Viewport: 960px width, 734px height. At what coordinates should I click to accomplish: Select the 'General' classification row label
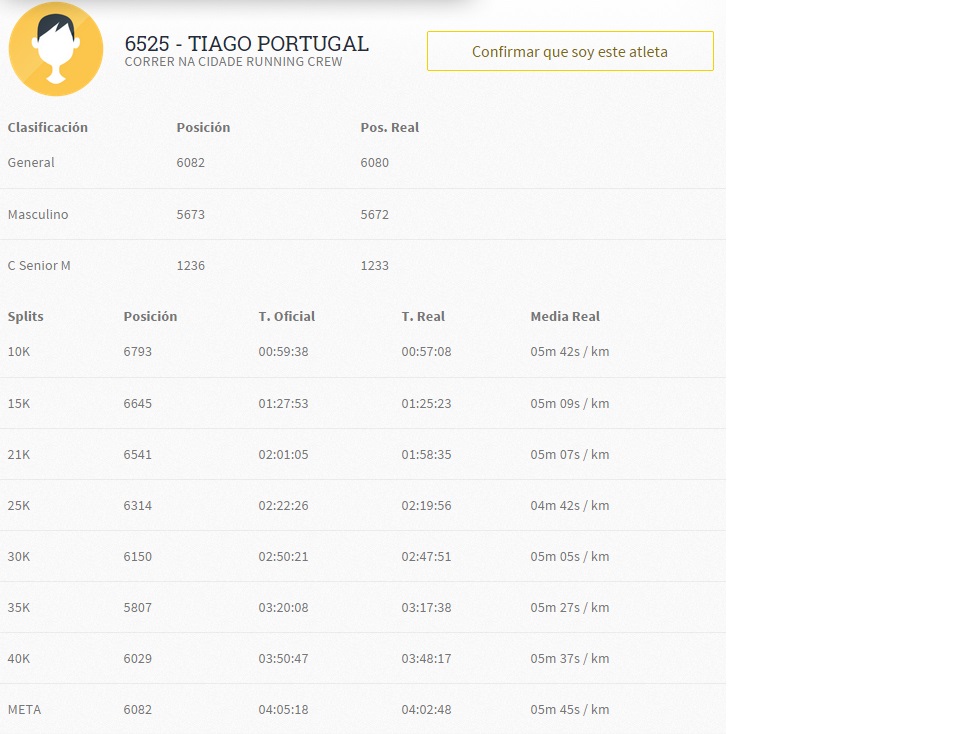coord(31,162)
